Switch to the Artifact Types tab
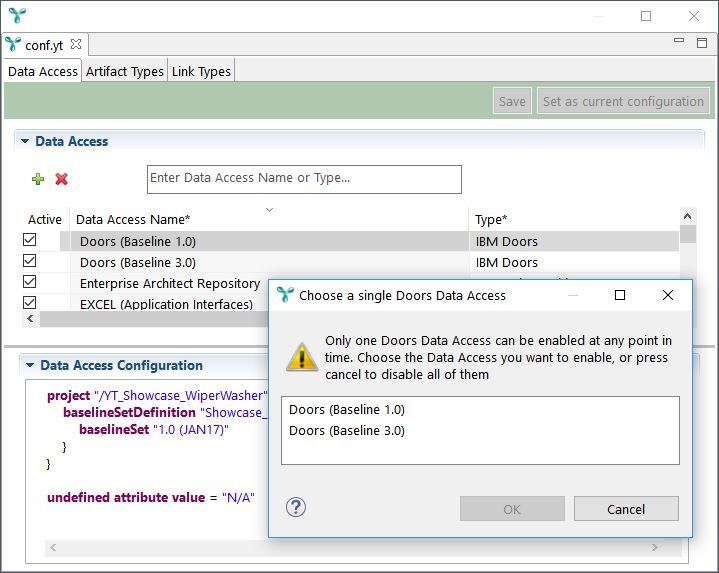The image size is (719, 573). pos(125,71)
